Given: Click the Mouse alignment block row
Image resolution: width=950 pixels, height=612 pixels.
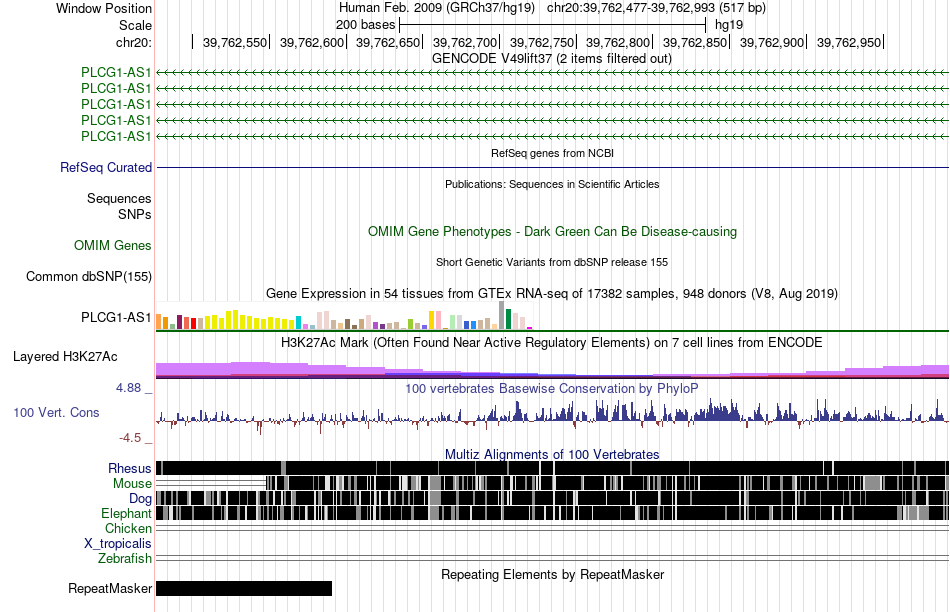Looking at the screenshot, I should click(552, 483).
